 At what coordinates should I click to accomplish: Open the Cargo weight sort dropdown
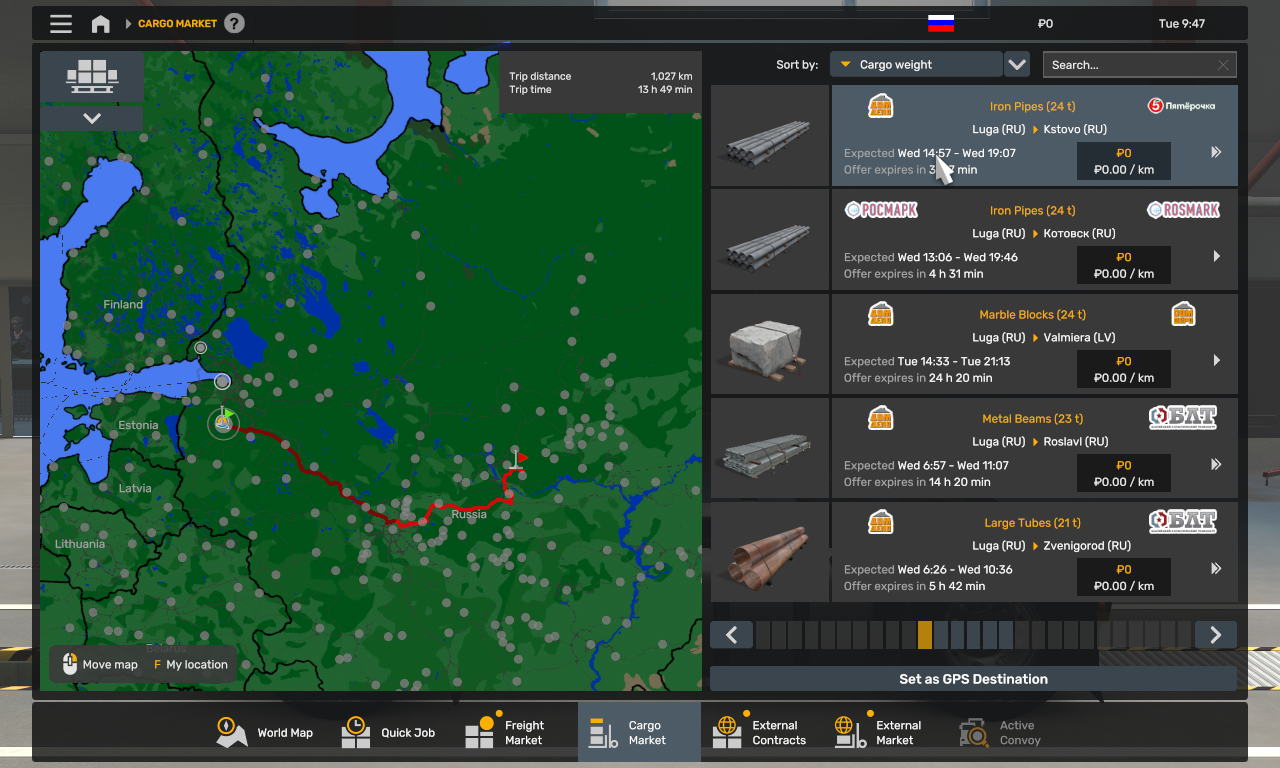tap(917, 65)
